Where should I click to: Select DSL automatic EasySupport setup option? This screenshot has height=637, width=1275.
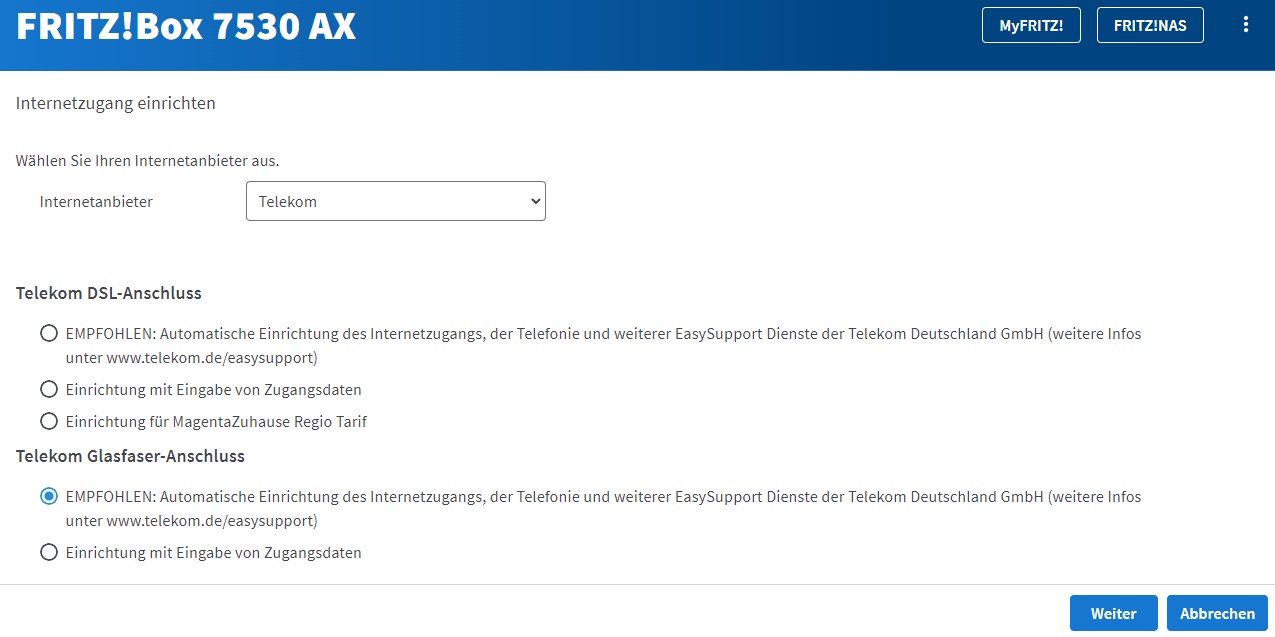48,334
